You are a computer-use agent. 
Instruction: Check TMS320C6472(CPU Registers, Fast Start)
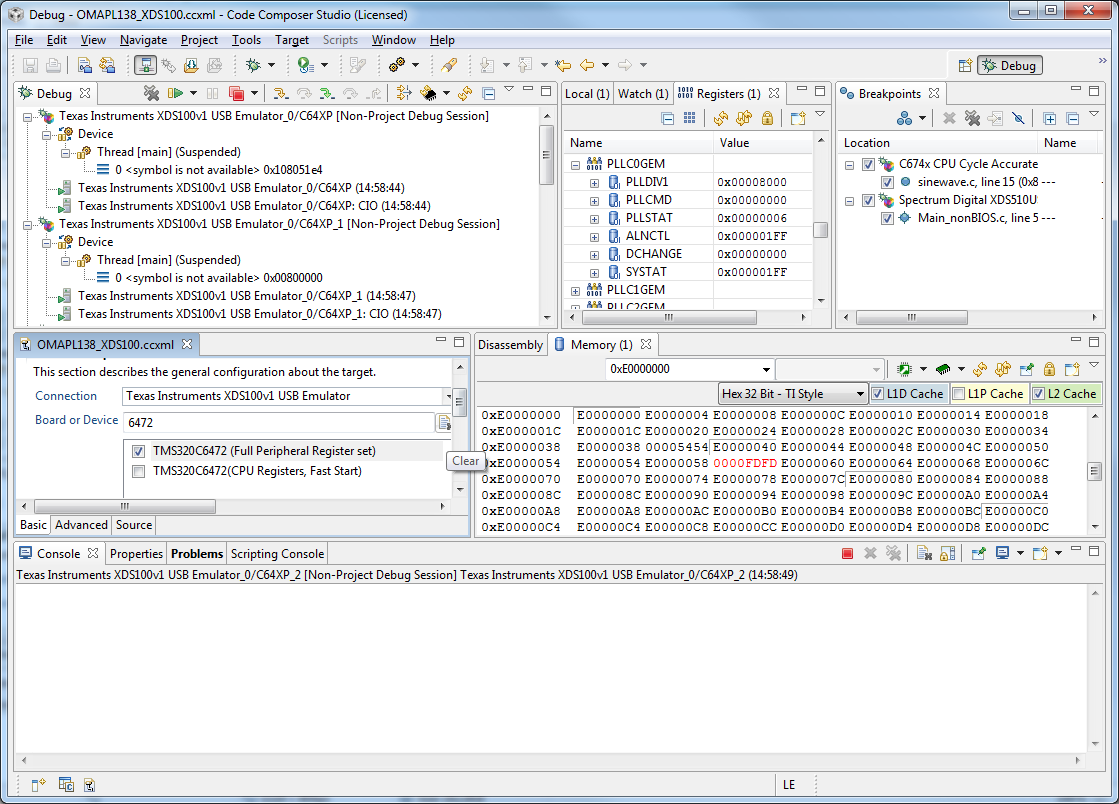[138, 471]
